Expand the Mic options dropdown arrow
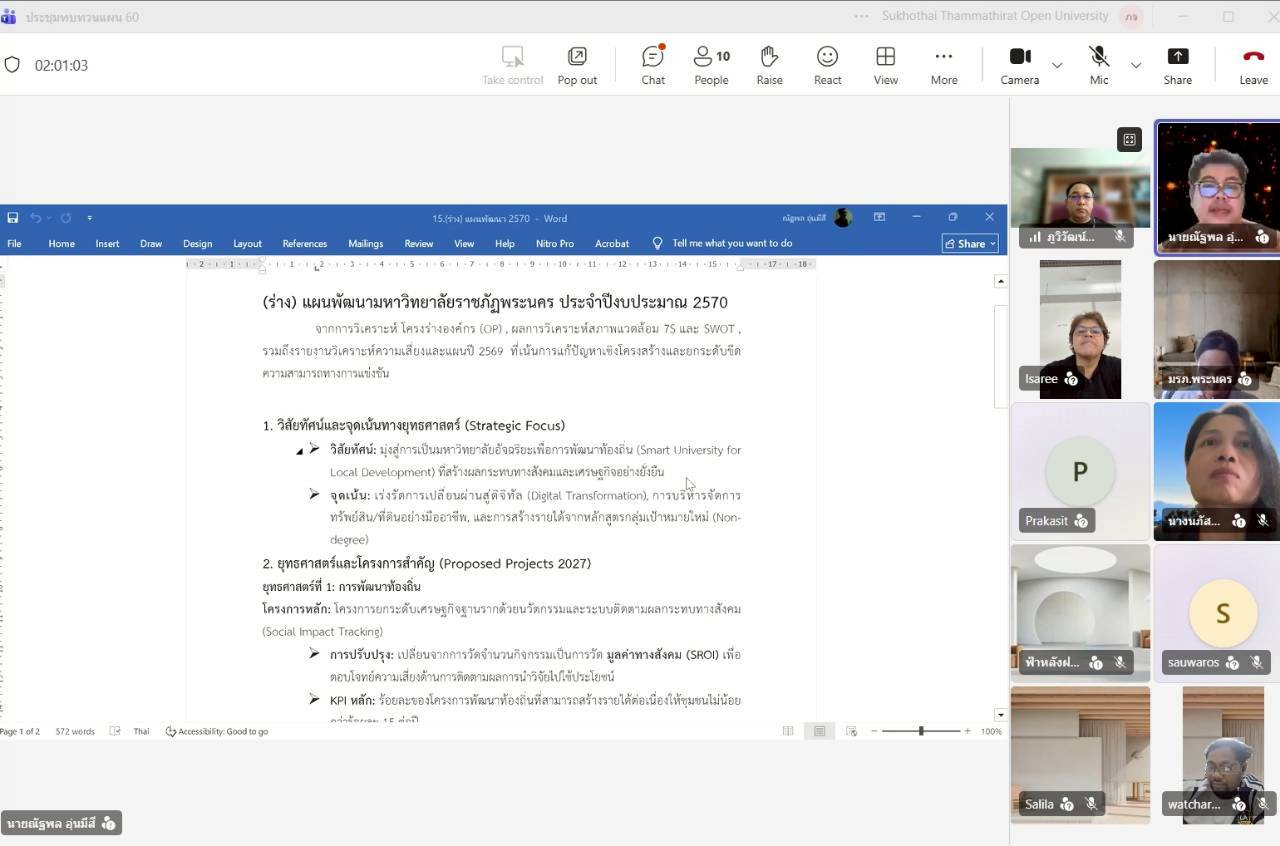Image resolution: width=1280 pixels, height=846 pixels. point(1135,65)
